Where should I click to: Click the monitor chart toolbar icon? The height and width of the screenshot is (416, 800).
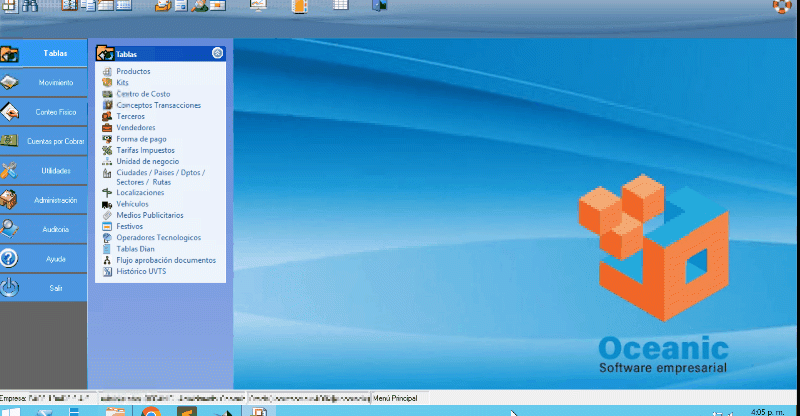pos(258,6)
